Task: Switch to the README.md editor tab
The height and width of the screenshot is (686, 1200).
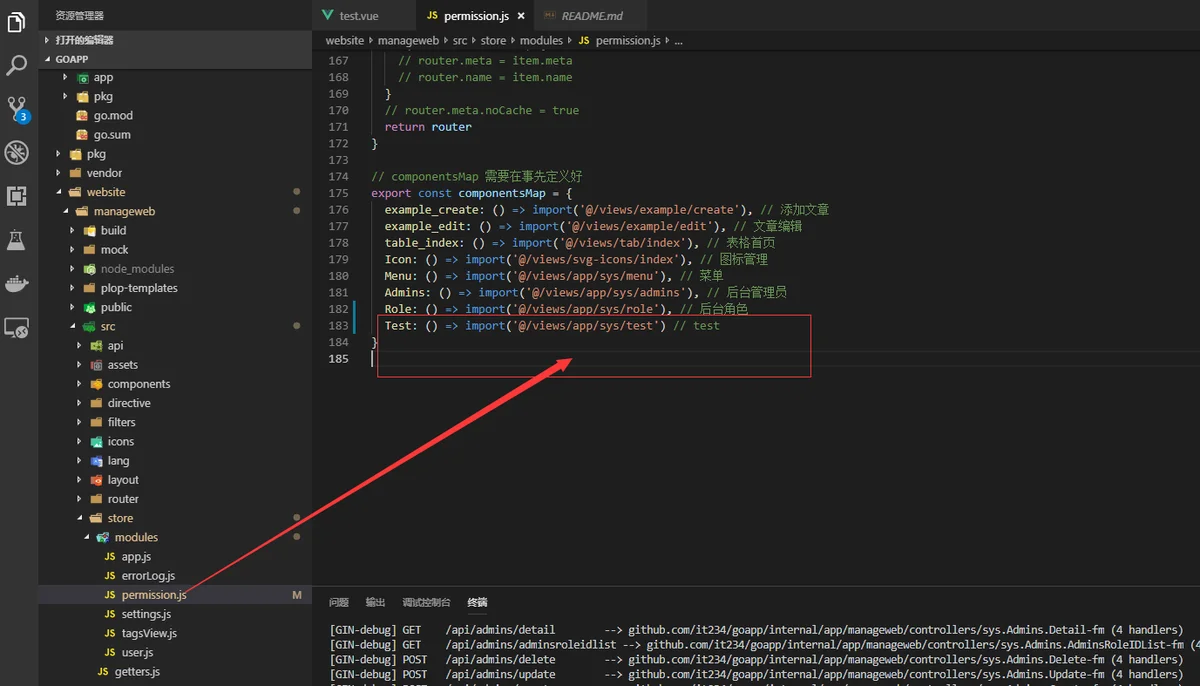Action: [x=593, y=16]
